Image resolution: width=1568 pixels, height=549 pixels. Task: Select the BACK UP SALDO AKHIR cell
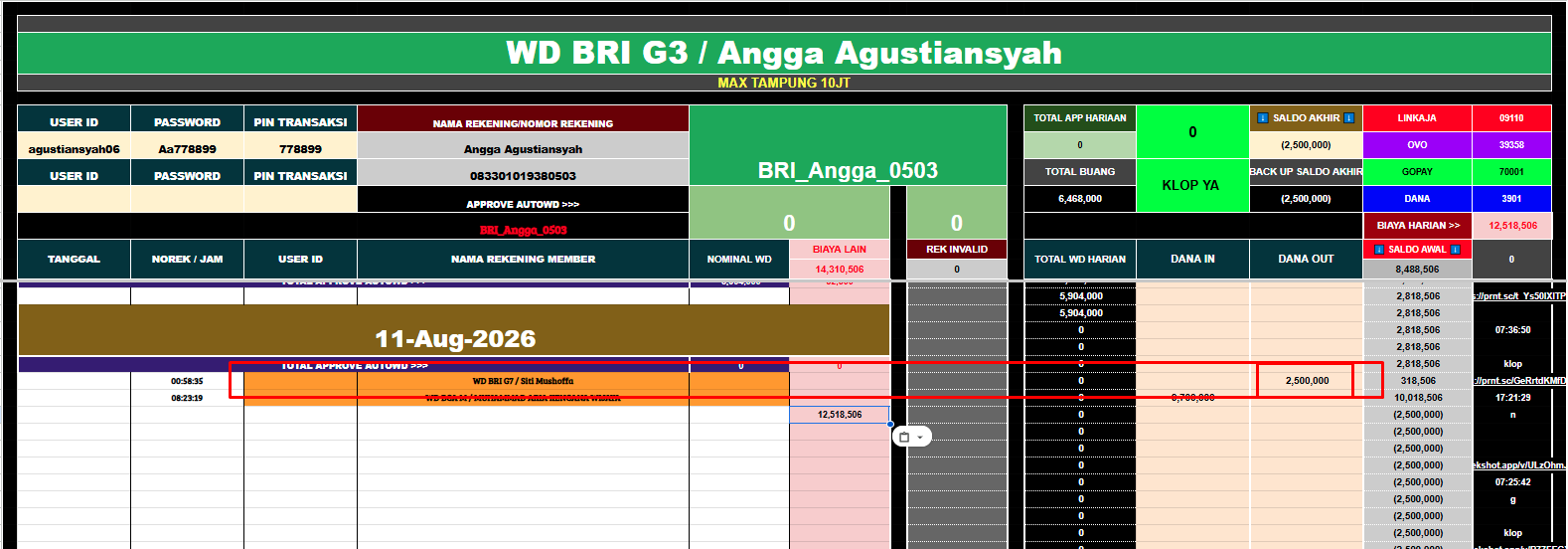click(x=1306, y=172)
